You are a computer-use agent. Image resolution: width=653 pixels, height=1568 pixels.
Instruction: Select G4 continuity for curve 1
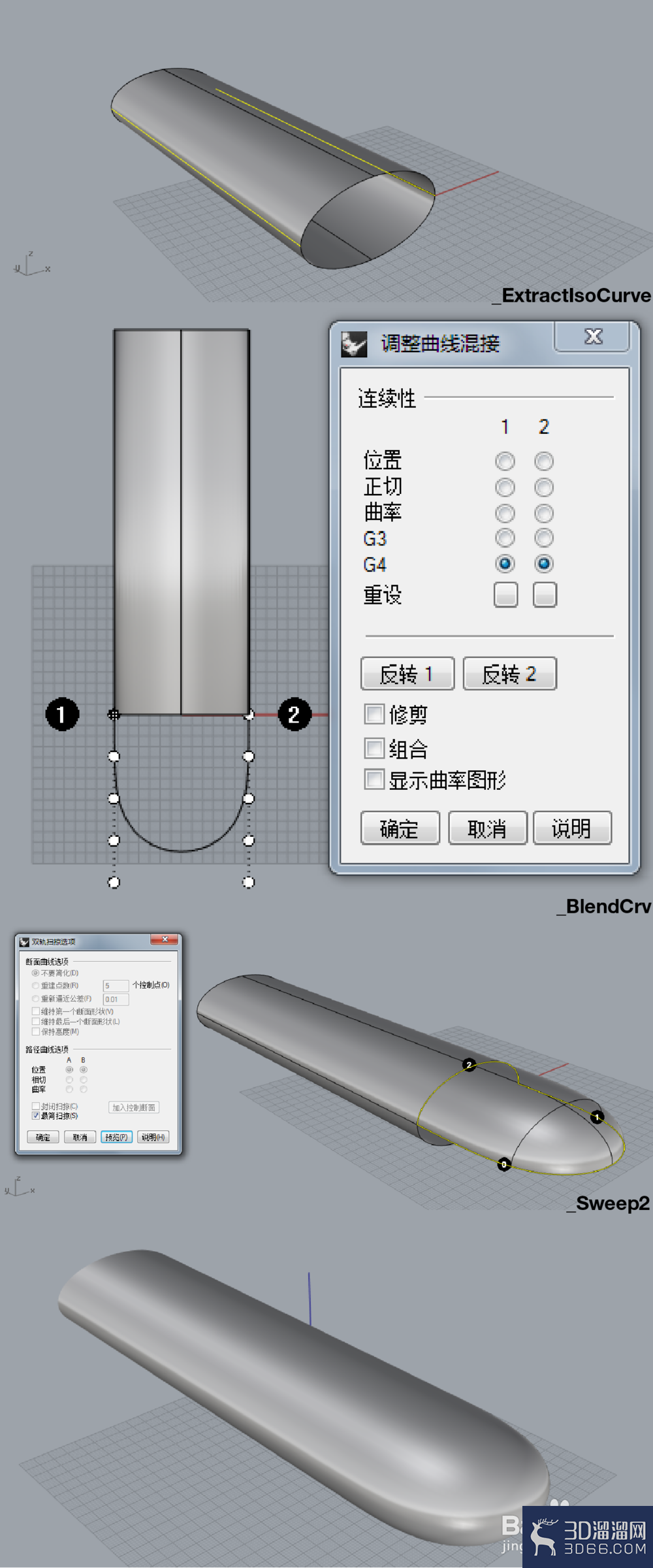505,563
